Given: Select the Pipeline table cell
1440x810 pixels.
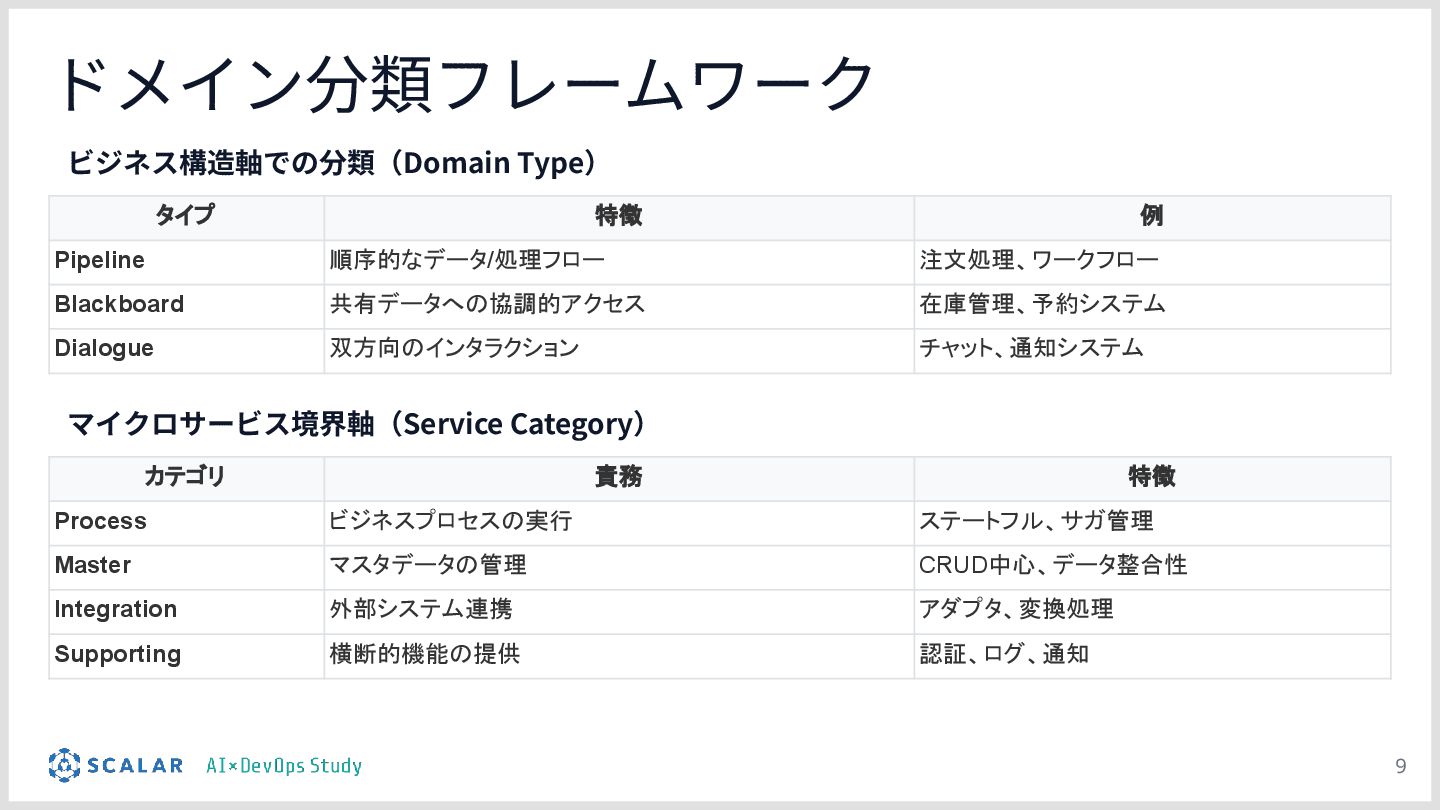Looking at the screenshot, I should [186, 261].
